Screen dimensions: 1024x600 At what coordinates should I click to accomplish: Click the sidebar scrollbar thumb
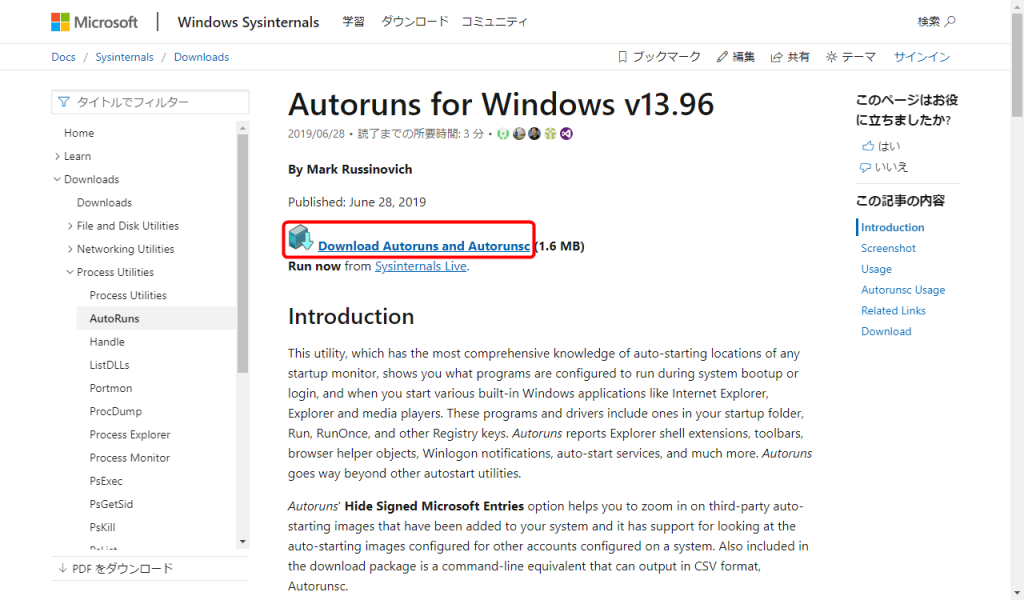pos(243,253)
